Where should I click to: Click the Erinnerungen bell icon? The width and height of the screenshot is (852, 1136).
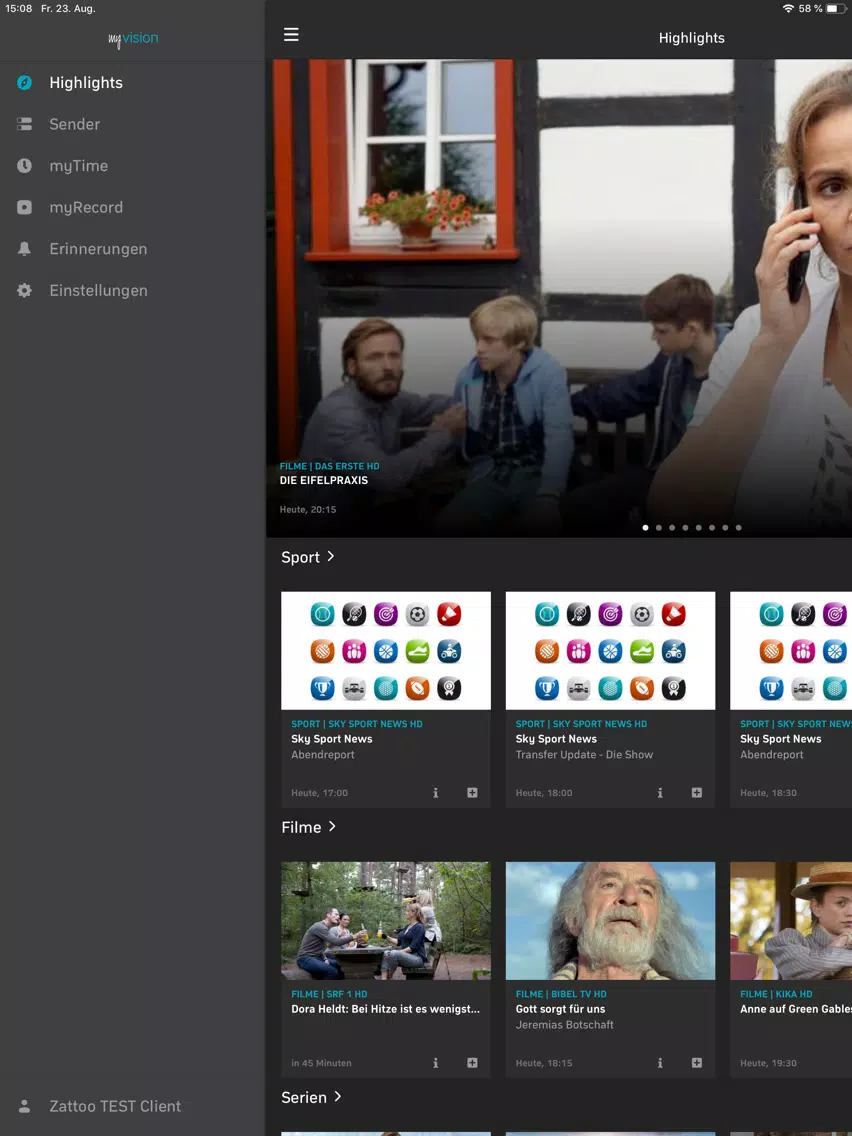(x=24, y=248)
